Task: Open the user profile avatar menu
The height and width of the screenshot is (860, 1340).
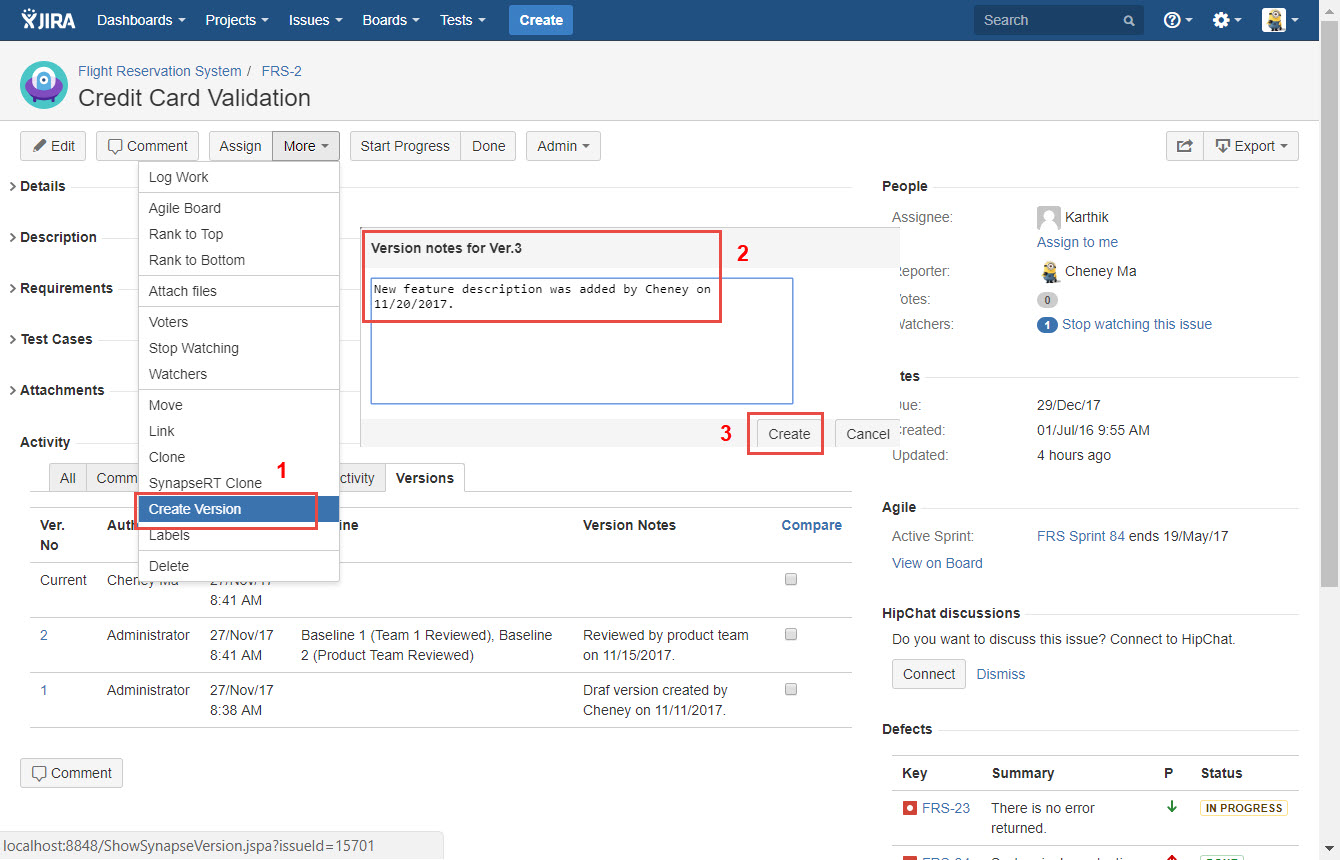Action: click(1280, 20)
